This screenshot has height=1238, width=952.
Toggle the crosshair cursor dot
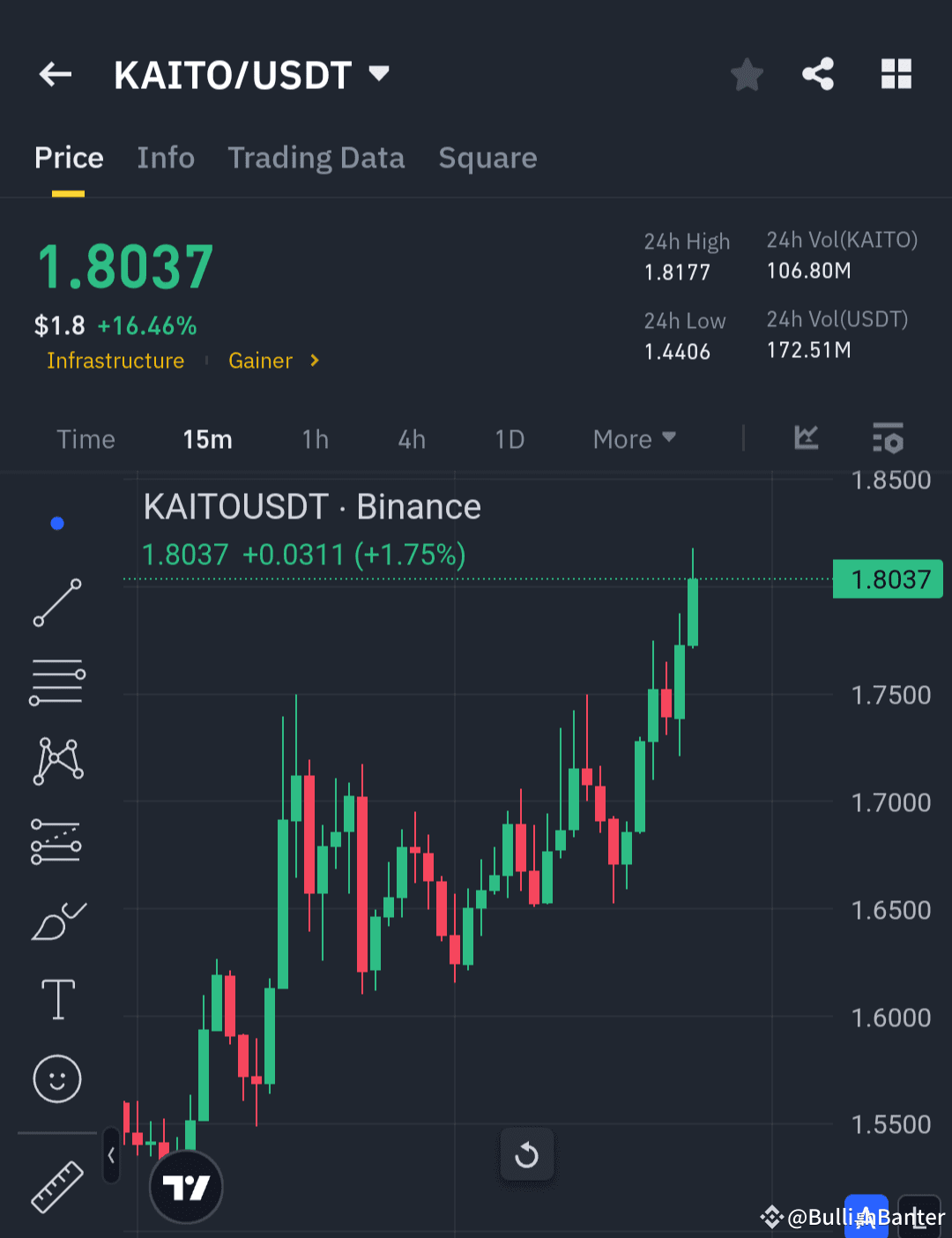click(x=56, y=523)
